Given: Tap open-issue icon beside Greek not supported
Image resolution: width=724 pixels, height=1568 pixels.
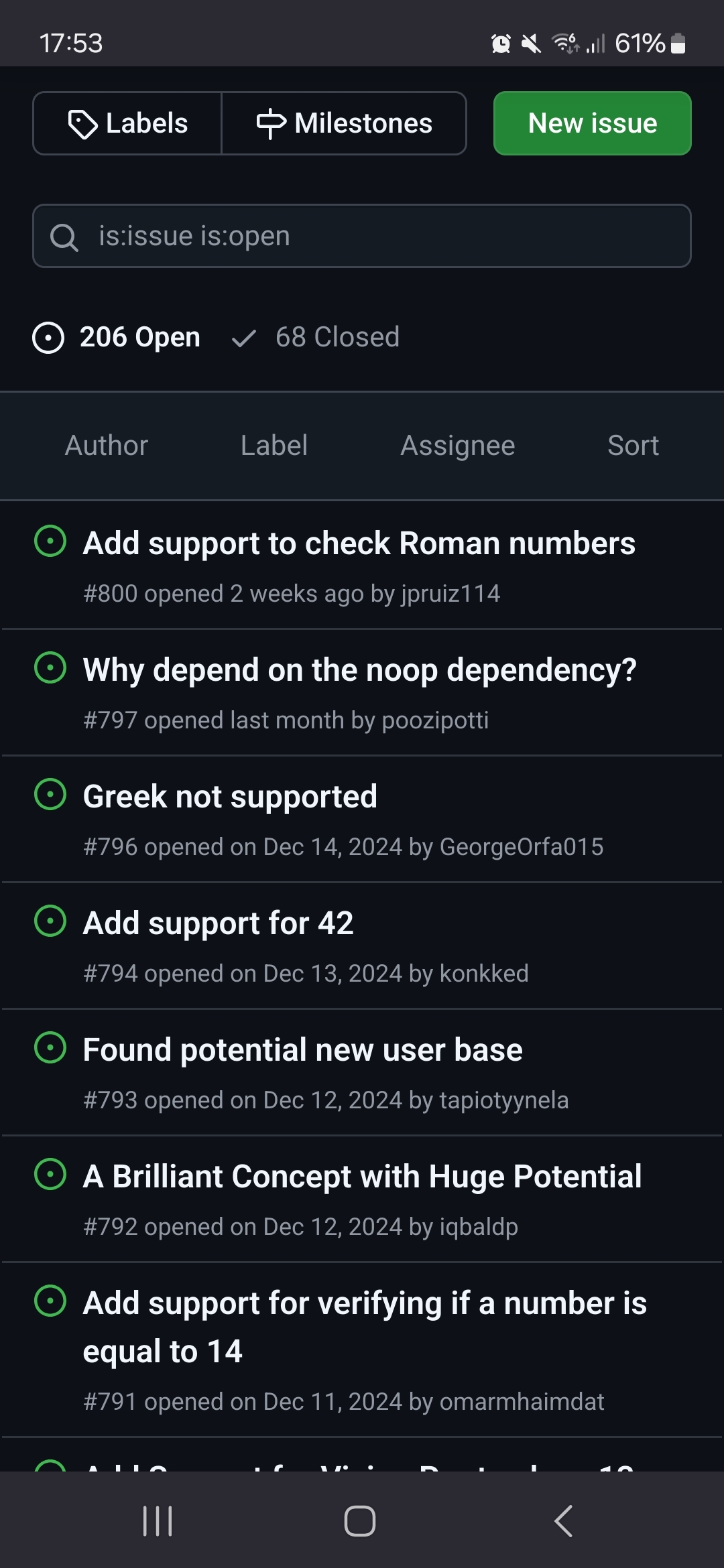Looking at the screenshot, I should pyautogui.click(x=50, y=795).
